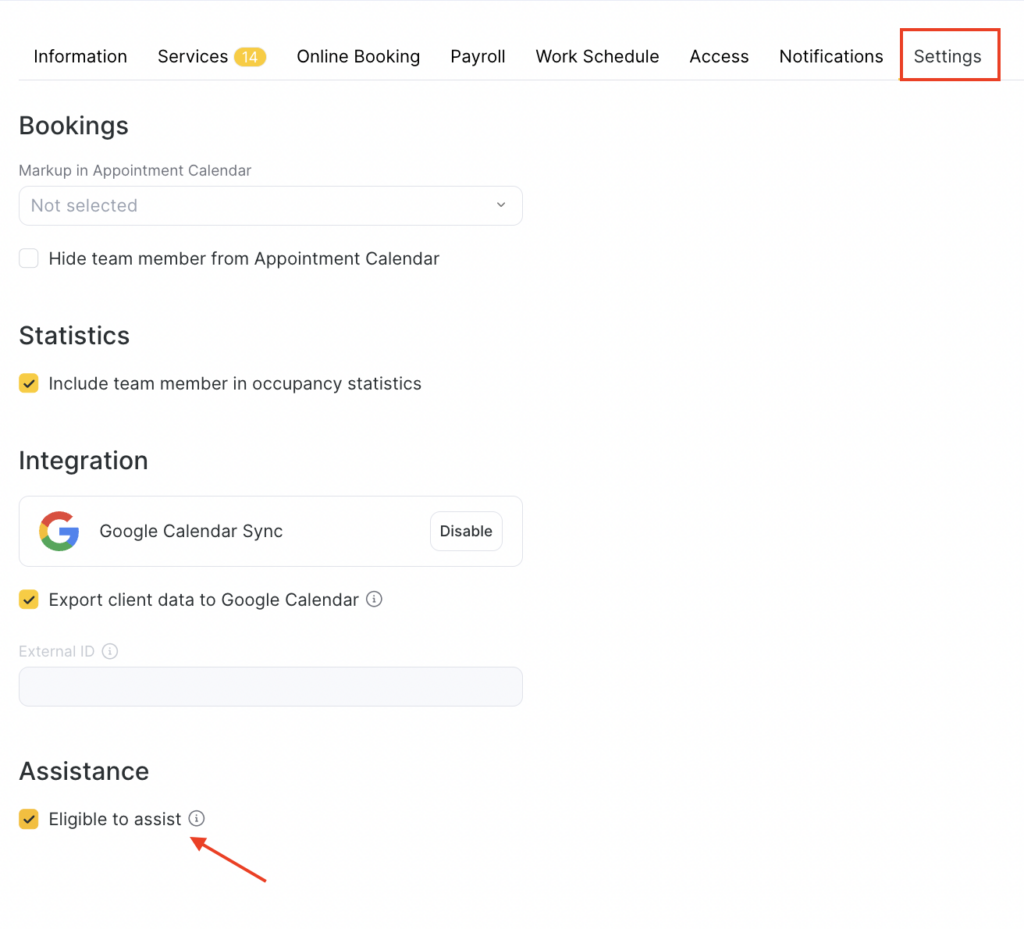Click the External ID input field
This screenshot has height=929, width=1024.
coord(270,687)
